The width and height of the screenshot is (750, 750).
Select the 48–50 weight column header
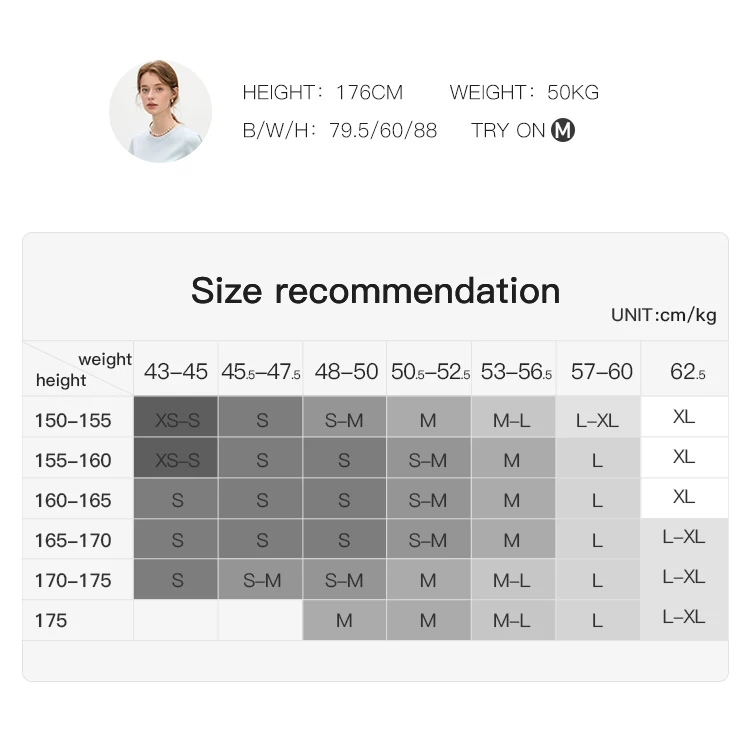click(x=346, y=372)
